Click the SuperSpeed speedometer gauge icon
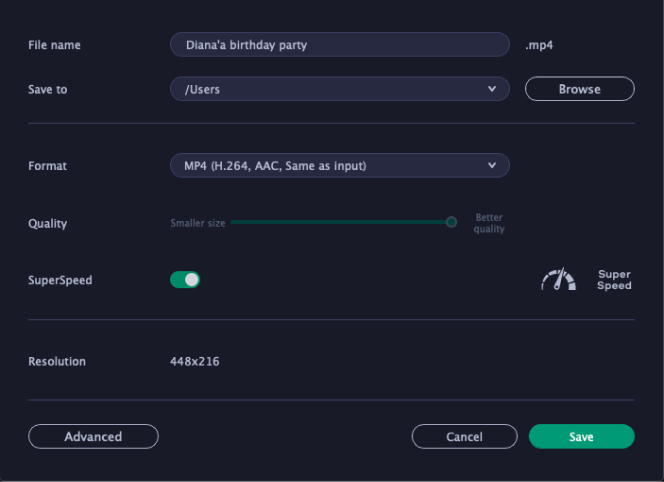Image resolution: width=664 pixels, height=482 pixels. (559, 279)
